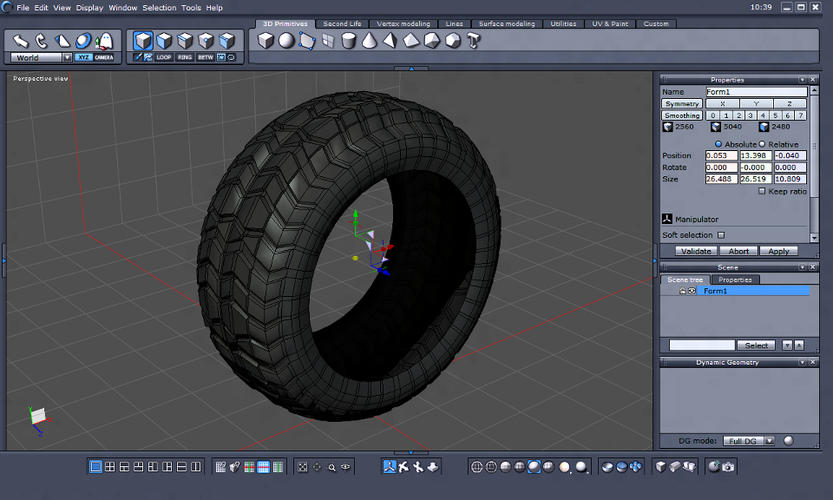
Task: Select wireframe display mode globe
Action: click(477, 467)
